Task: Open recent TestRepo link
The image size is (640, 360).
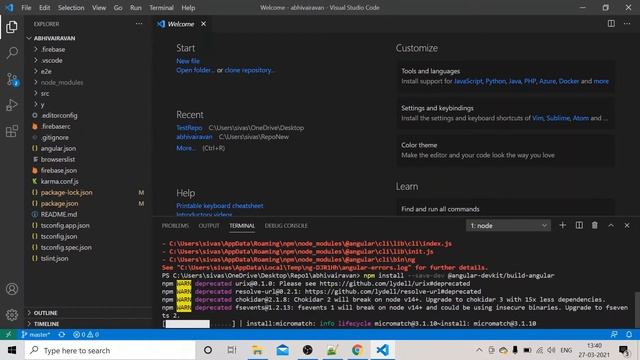Action: (189, 128)
